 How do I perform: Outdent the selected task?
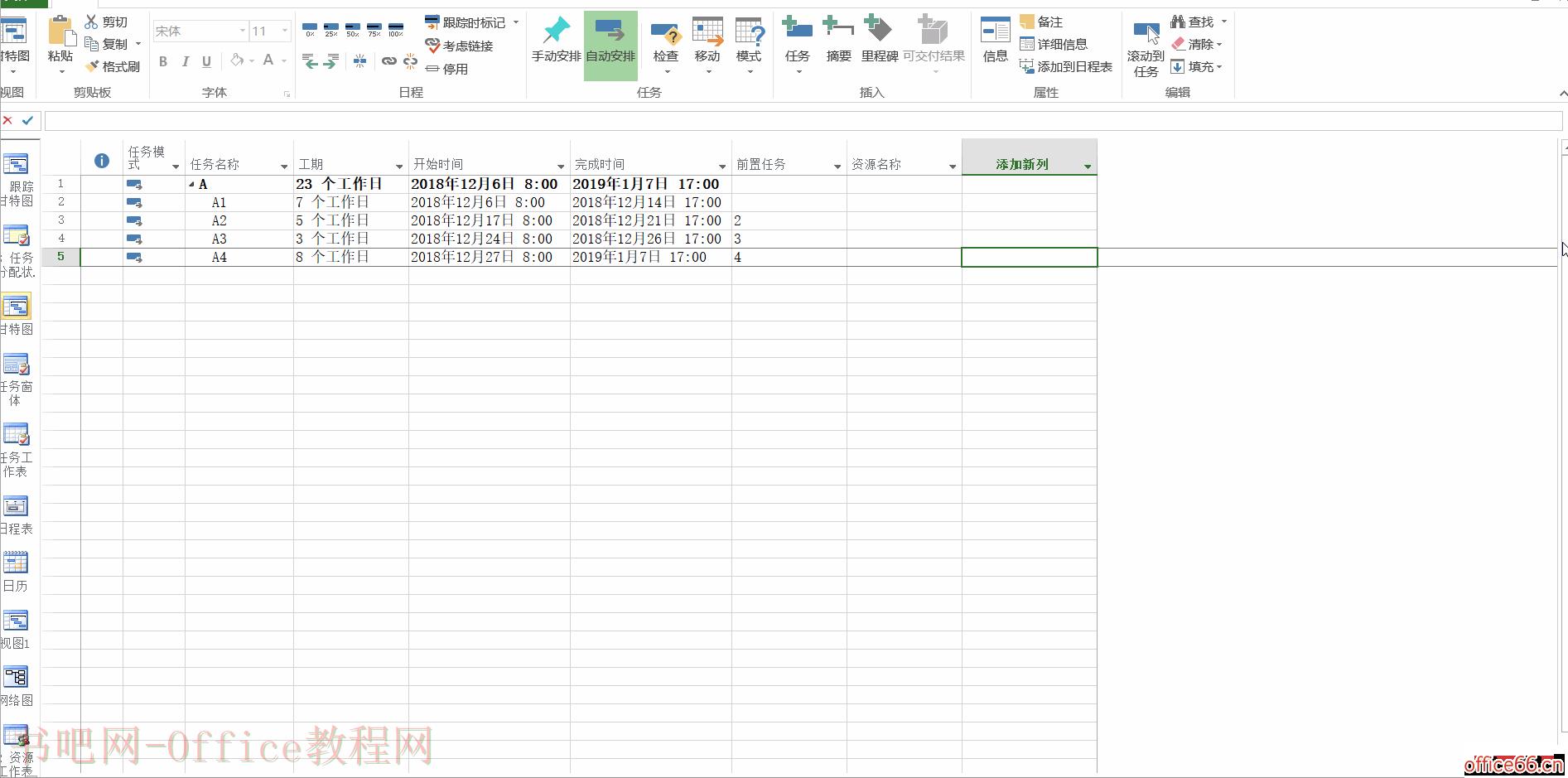(x=310, y=60)
